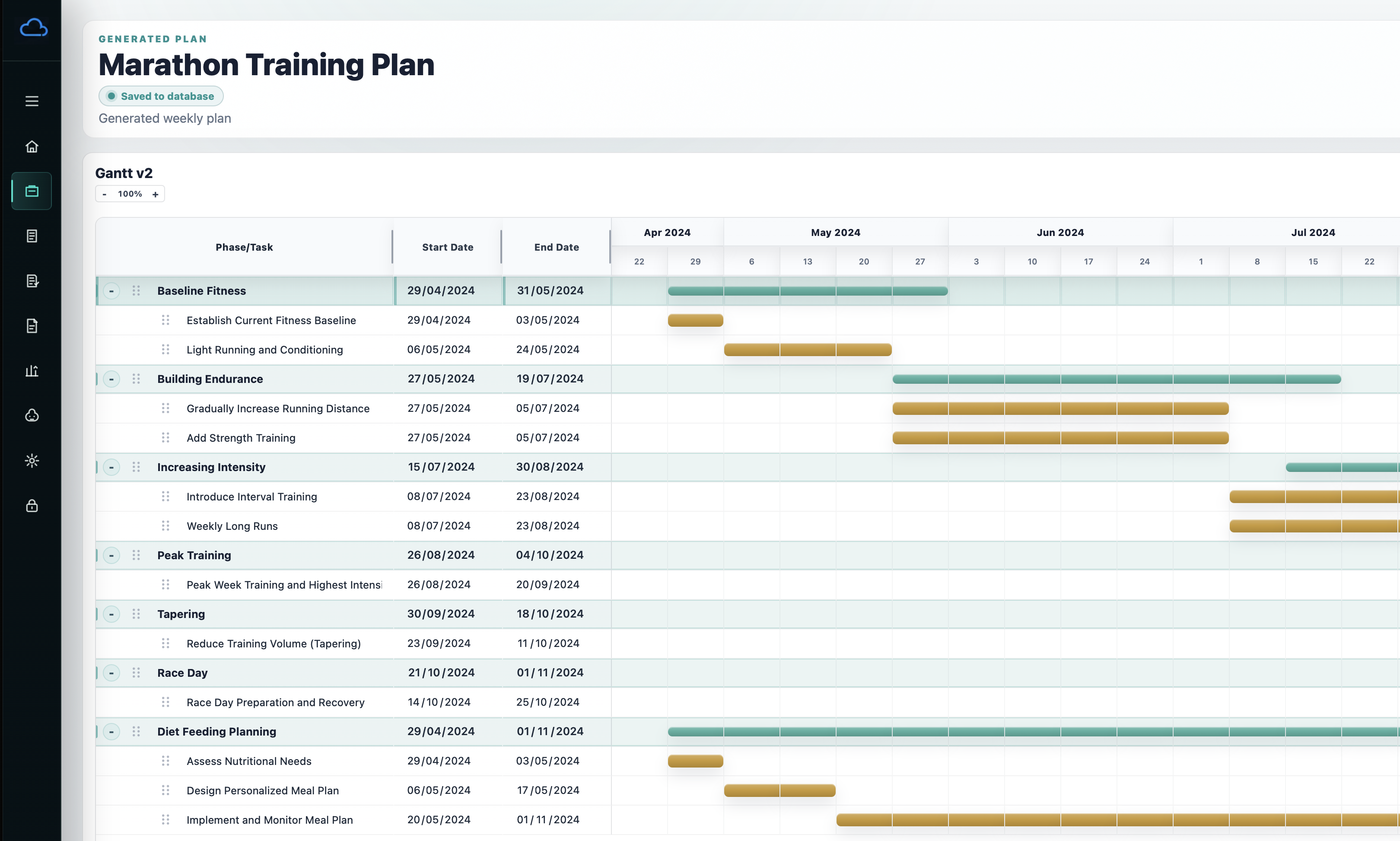Click Tapering end date 18/10/2024
The height and width of the screenshot is (841, 1400).
pyautogui.click(x=550, y=614)
